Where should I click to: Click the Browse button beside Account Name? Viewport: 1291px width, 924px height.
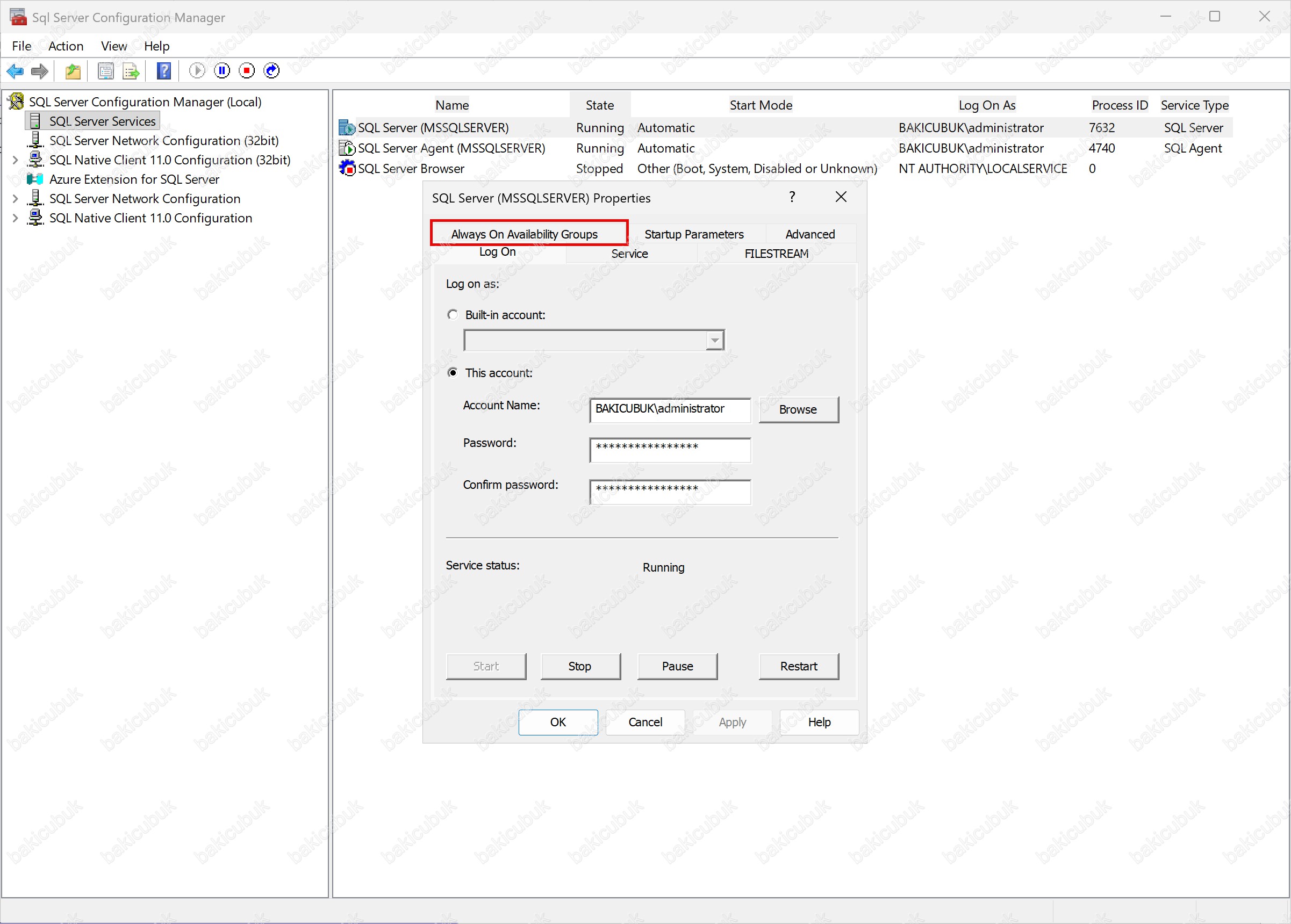[x=798, y=410]
